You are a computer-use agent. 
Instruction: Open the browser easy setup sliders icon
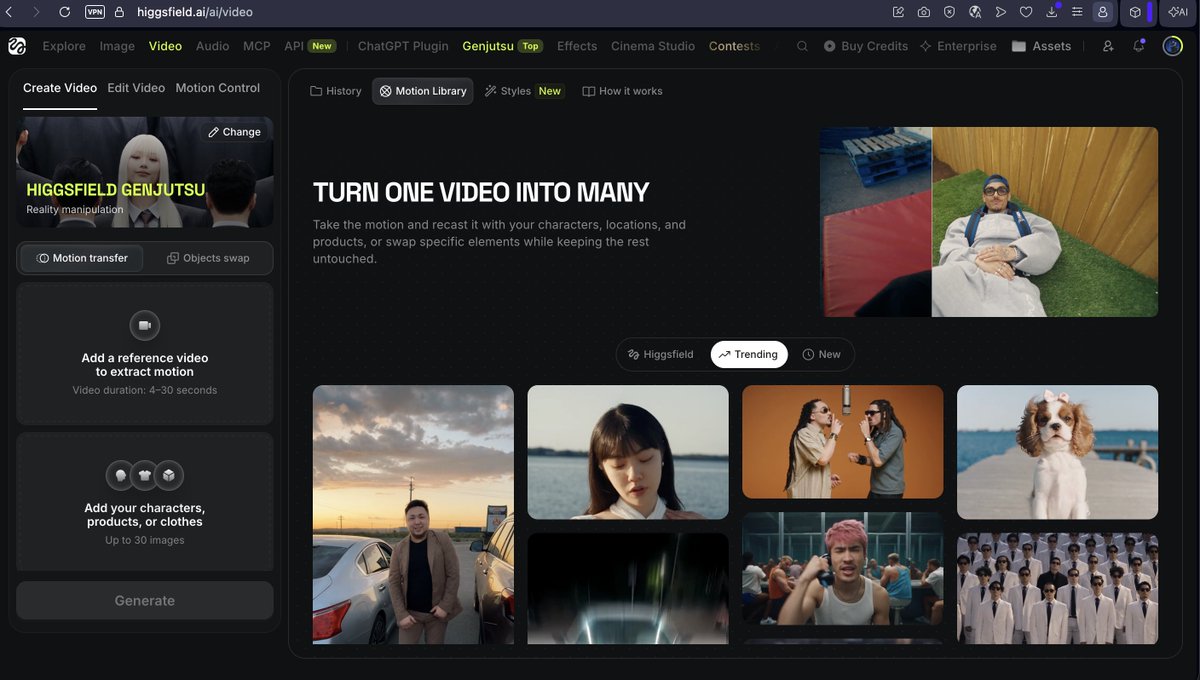[1077, 12]
